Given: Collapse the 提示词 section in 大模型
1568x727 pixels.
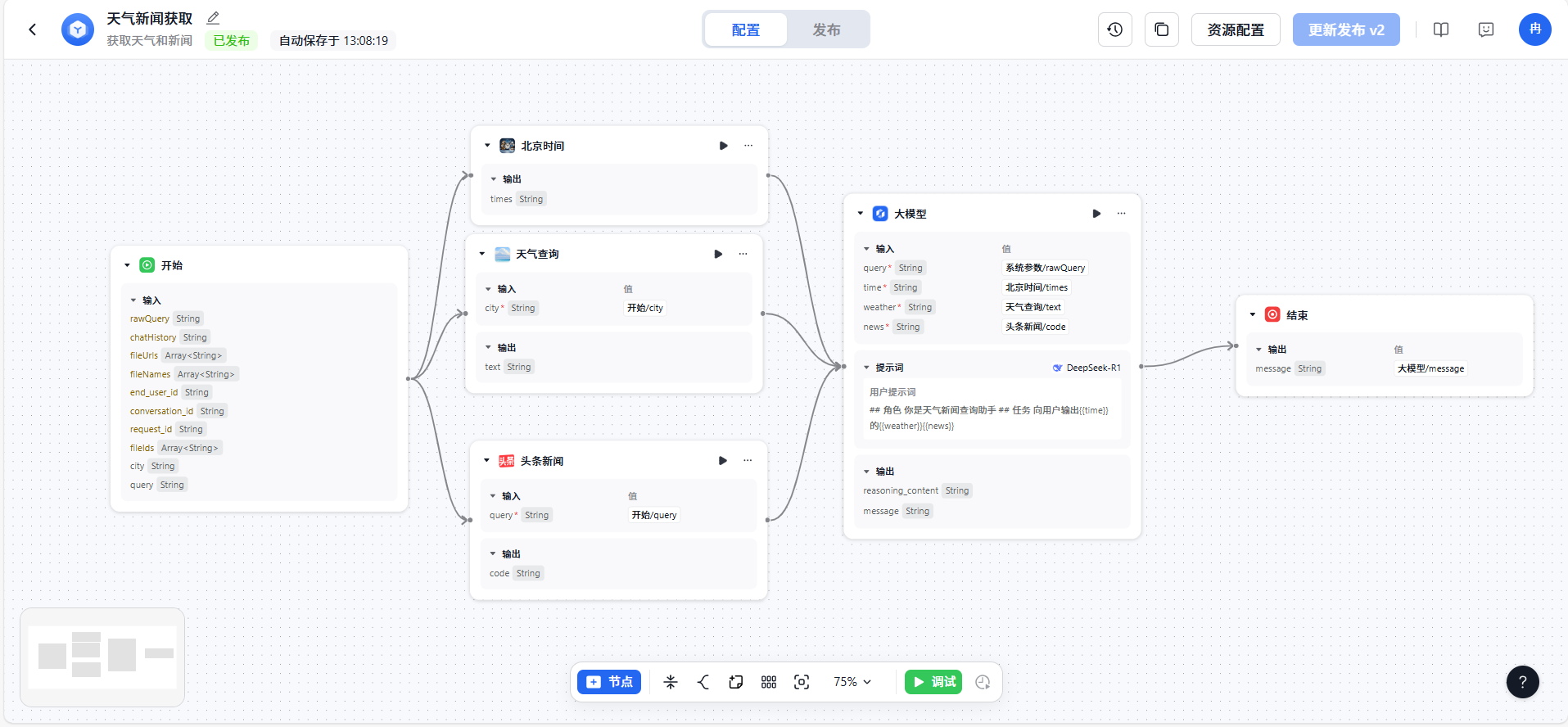Looking at the screenshot, I should click(867, 368).
